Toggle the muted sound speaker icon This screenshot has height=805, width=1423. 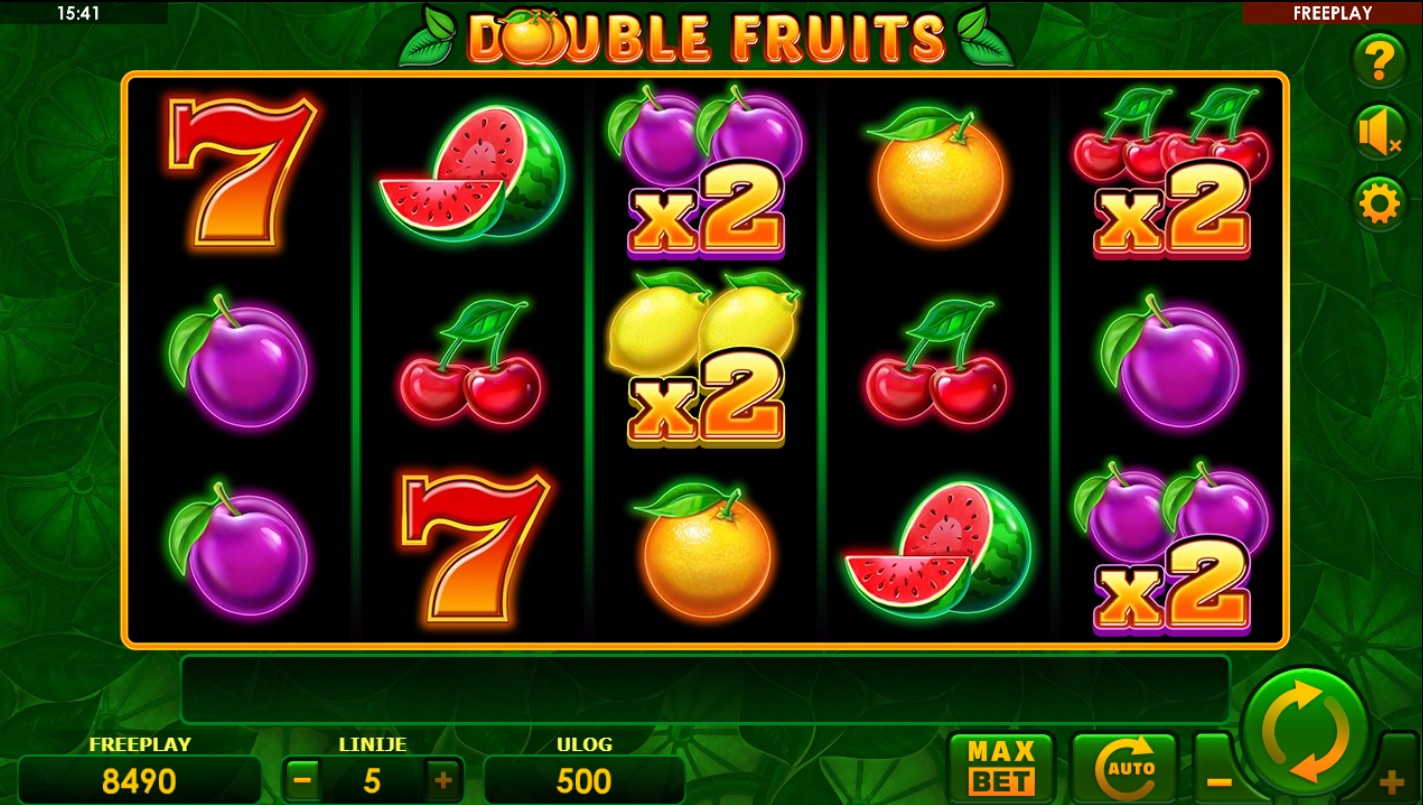tap(1380, 133)
